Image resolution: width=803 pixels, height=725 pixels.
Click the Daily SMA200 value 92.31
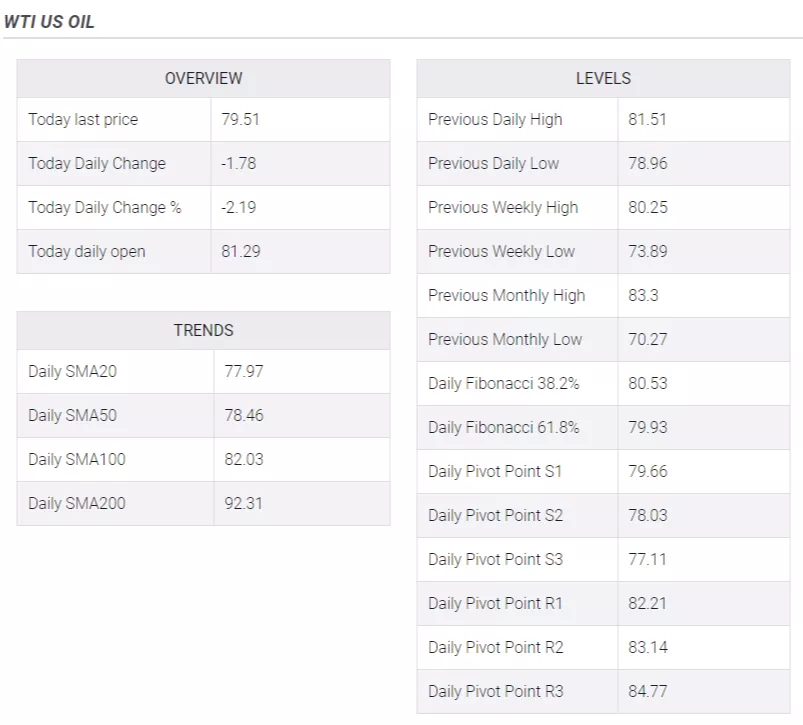244,503
